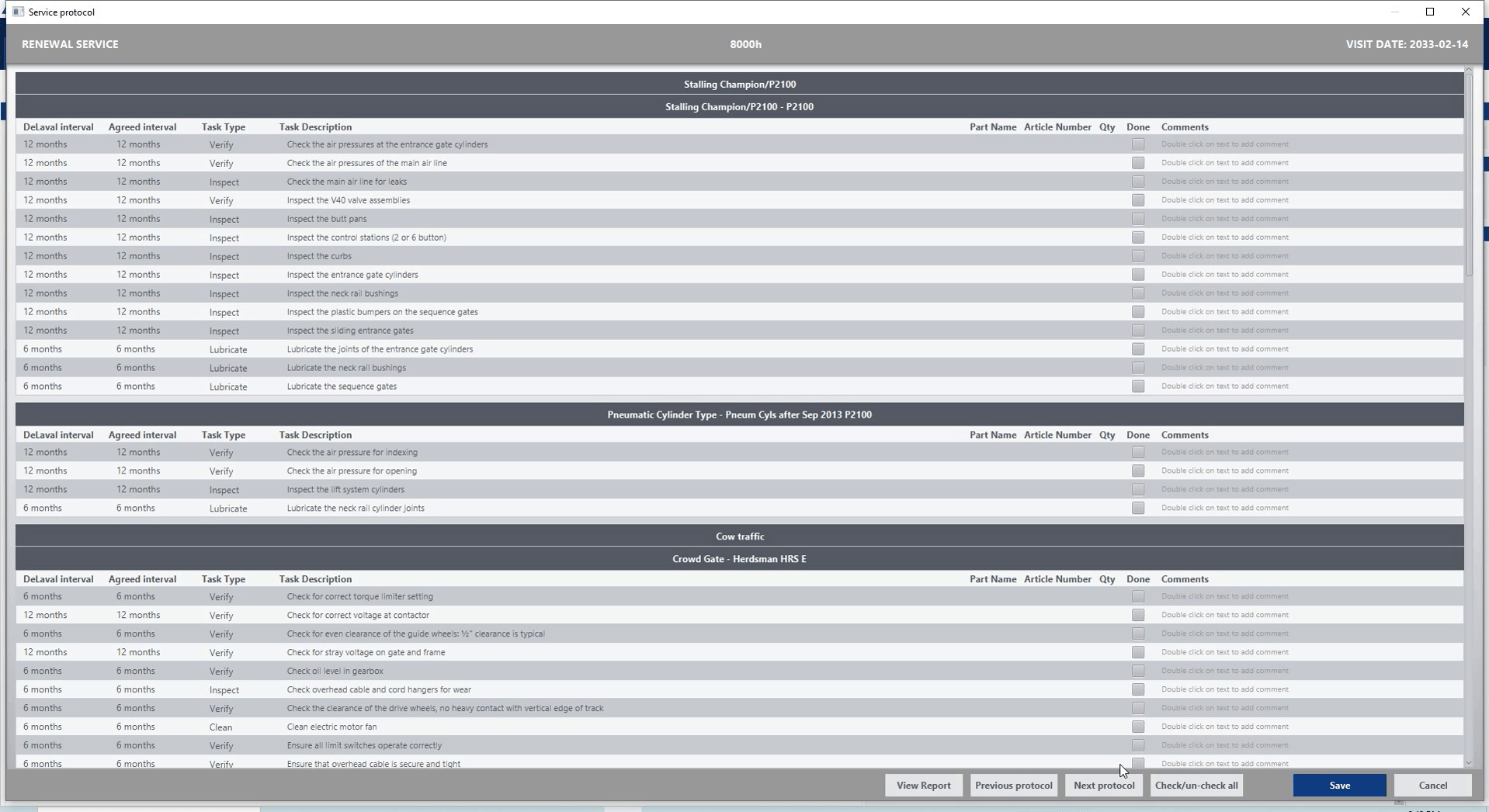Image resolution: width=1489 pixels, height=812 pixels.
Task: Save the service protocol
Action: point(1339,786)
